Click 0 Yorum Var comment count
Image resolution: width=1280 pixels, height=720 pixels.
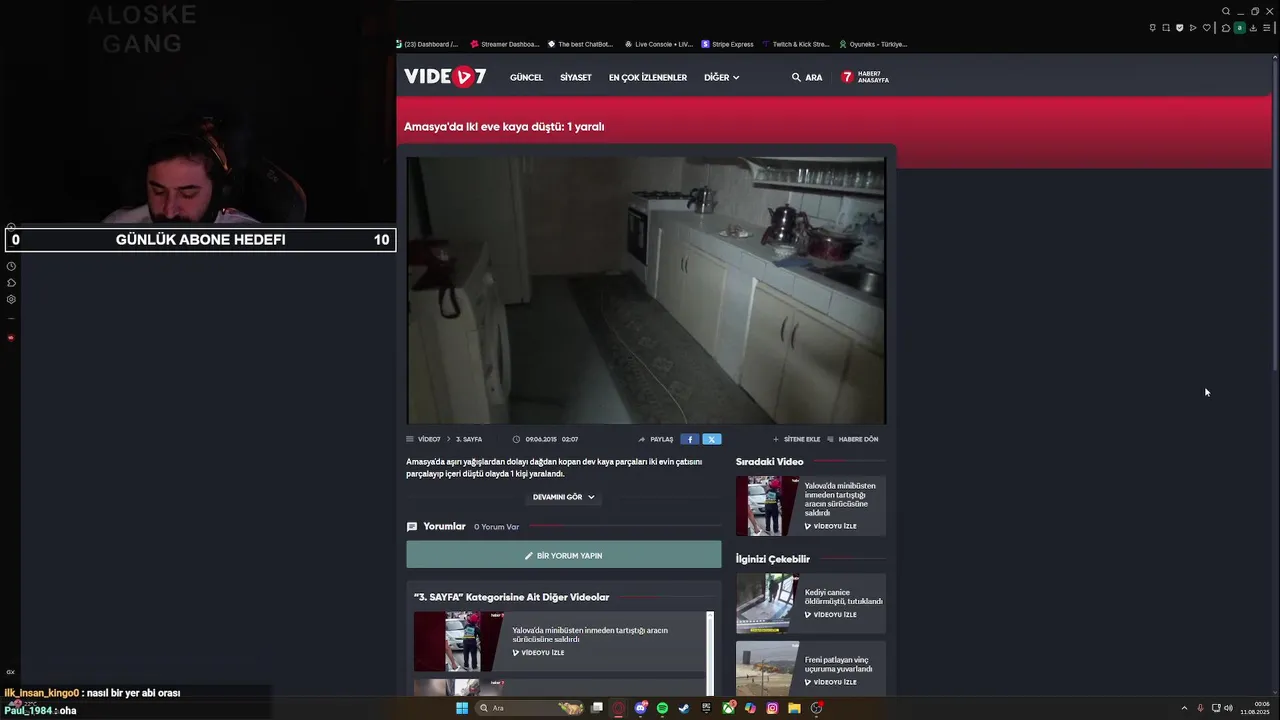click(x=496, y=527)
